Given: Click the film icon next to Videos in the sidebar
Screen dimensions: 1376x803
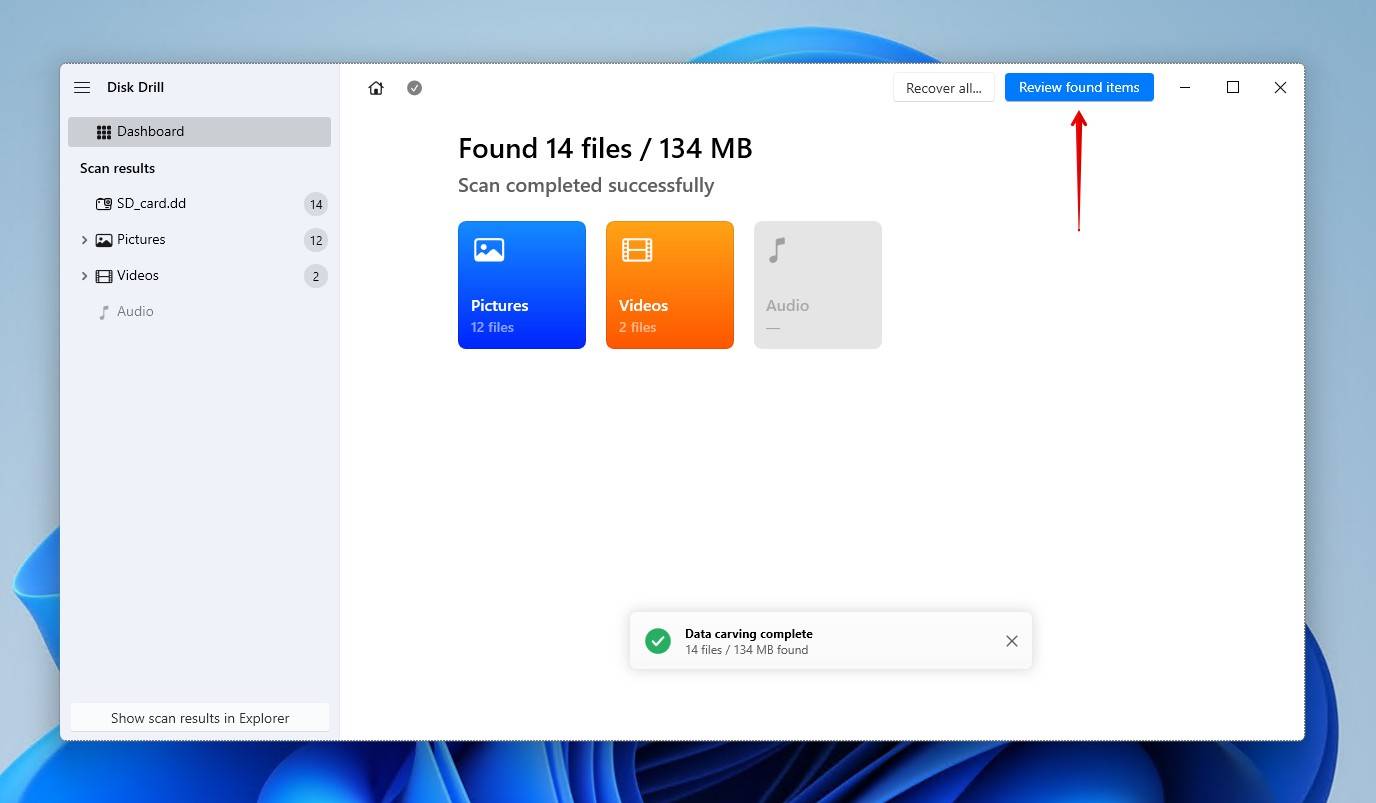Looking at the screenshot, I should (104, 276).
